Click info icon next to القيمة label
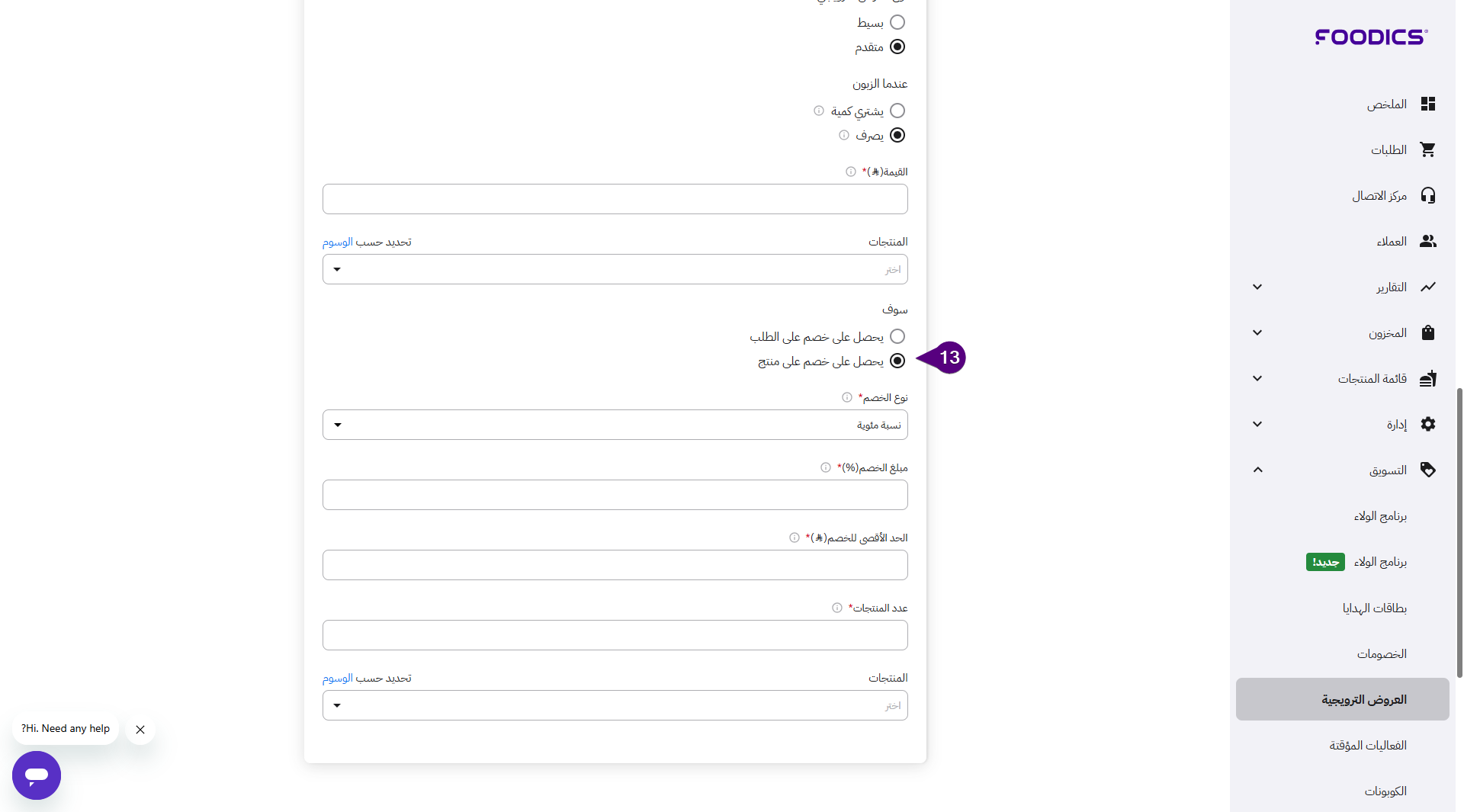This screenshot has width=1464, height=812. click(x=850, y=172)
